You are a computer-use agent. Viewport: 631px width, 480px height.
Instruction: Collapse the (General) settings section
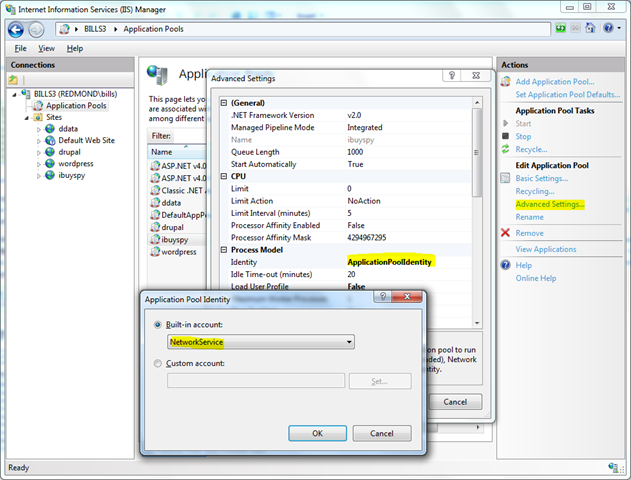pyautogui.click(x=224, y=103)
